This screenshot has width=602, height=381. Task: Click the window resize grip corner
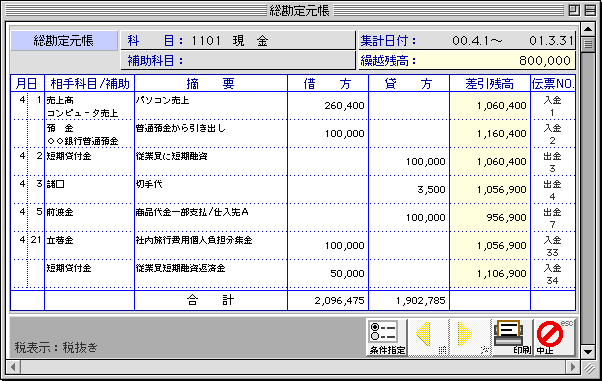point(589,368)
